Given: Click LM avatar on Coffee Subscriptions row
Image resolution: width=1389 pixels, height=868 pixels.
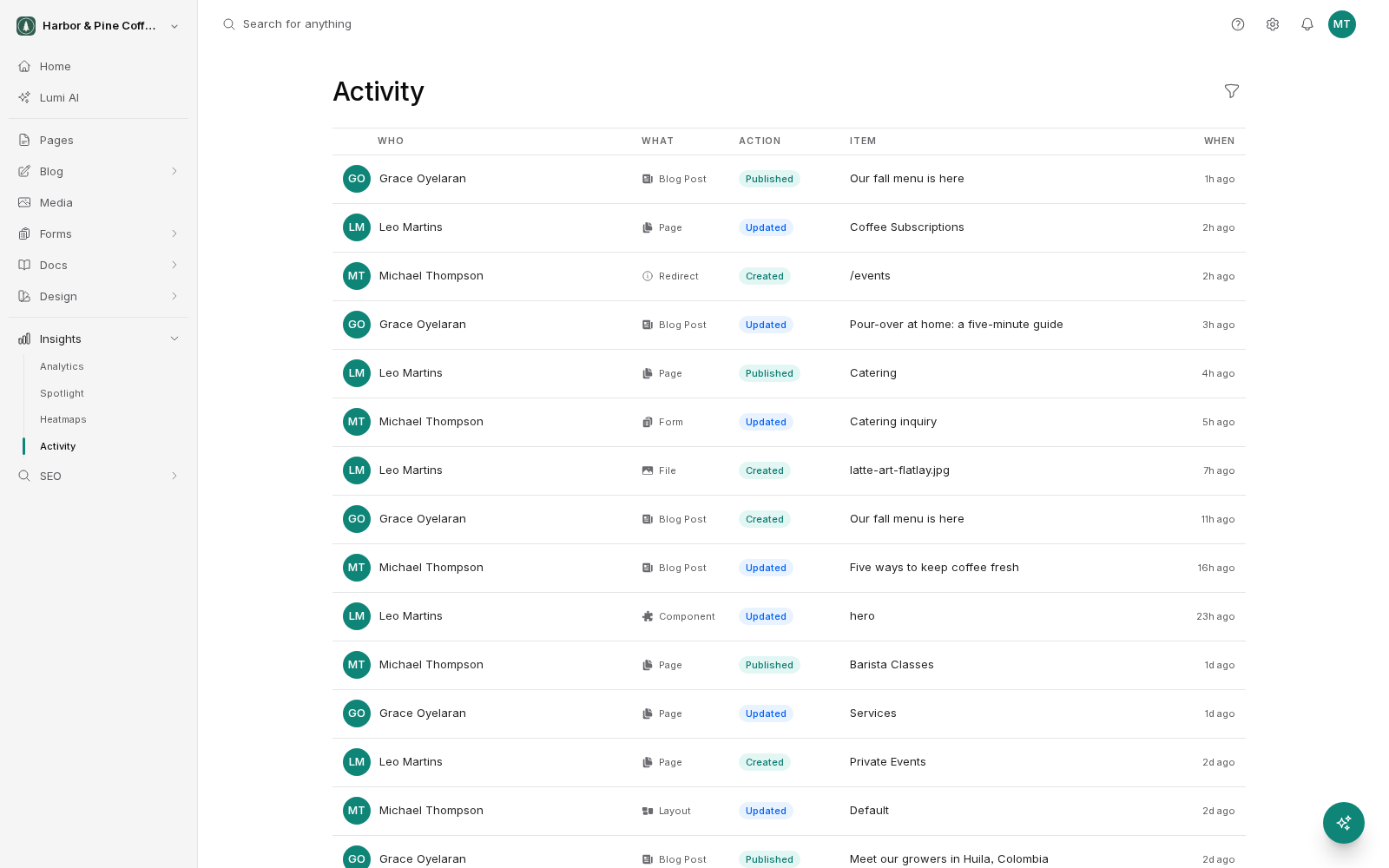Looking at the screenshot, I should (357, 227).
